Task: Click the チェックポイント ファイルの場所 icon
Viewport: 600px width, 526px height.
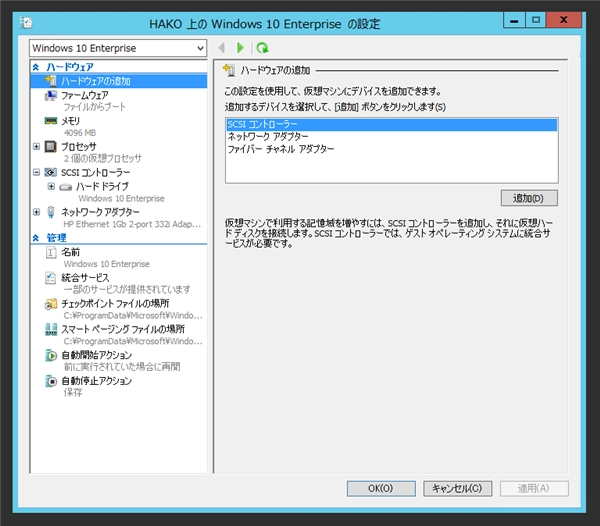Action: coord(51,304)
